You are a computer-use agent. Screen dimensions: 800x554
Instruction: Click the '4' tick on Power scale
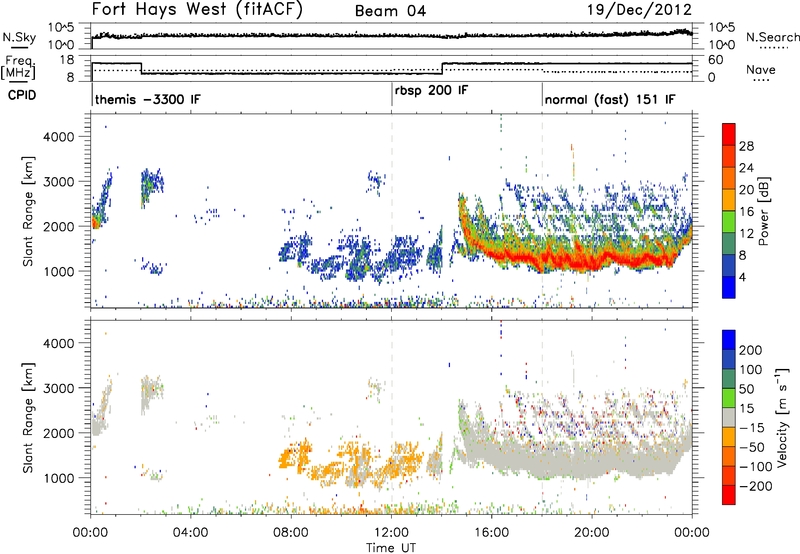pyautogui.click(x=742, y=277)
